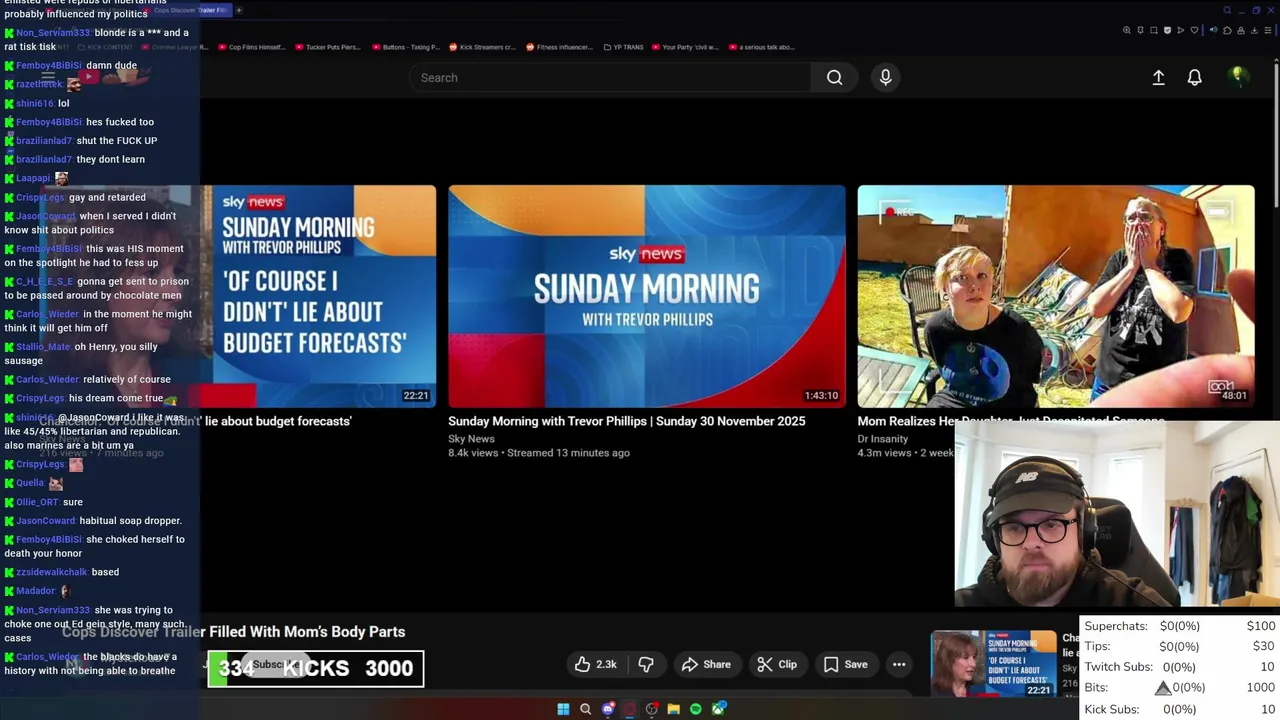
Task: Open the ad blocker shield icon
Action: [1167, 30]
